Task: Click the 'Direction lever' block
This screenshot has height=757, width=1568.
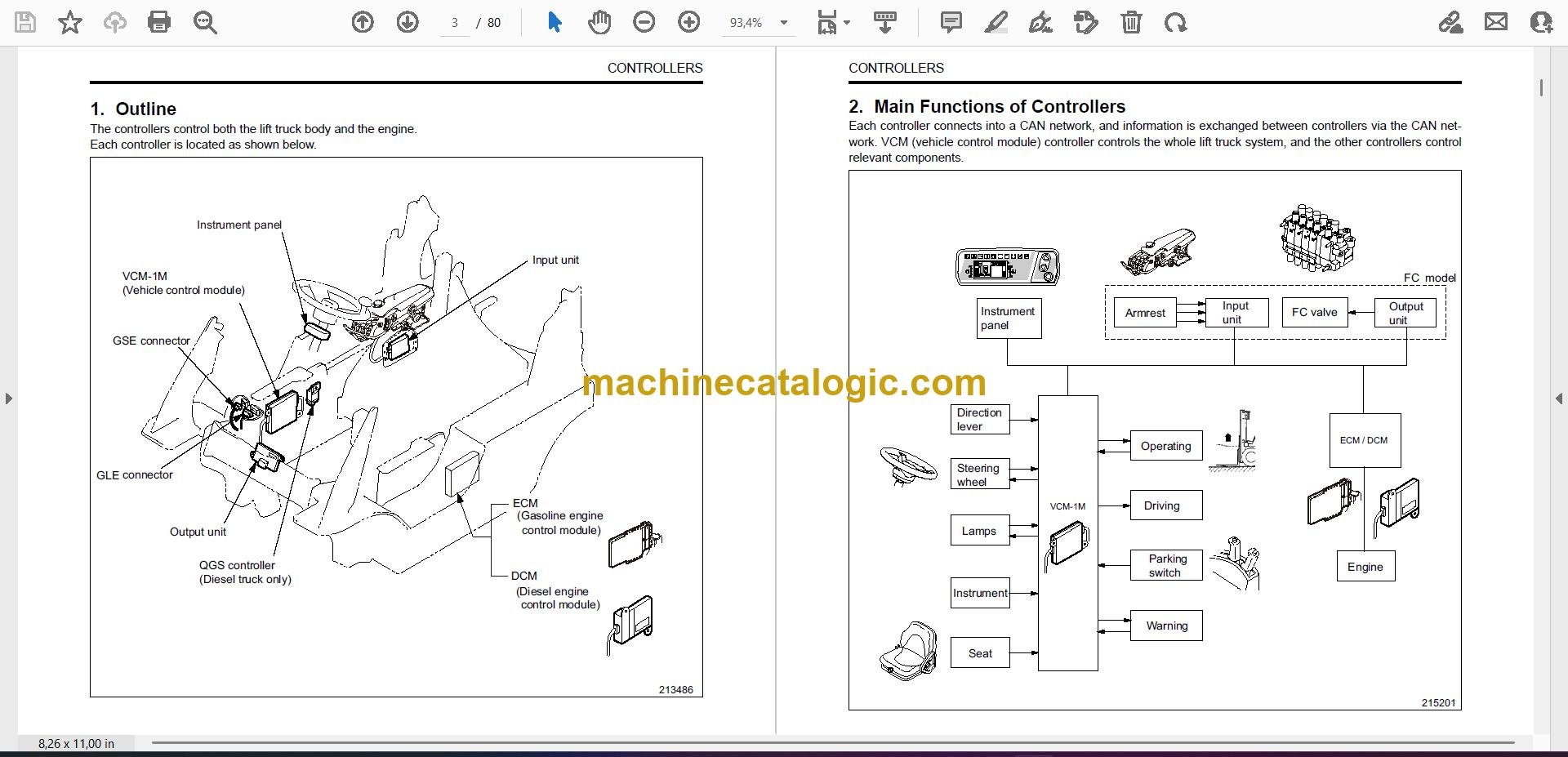Action: [x=980, y=419]
